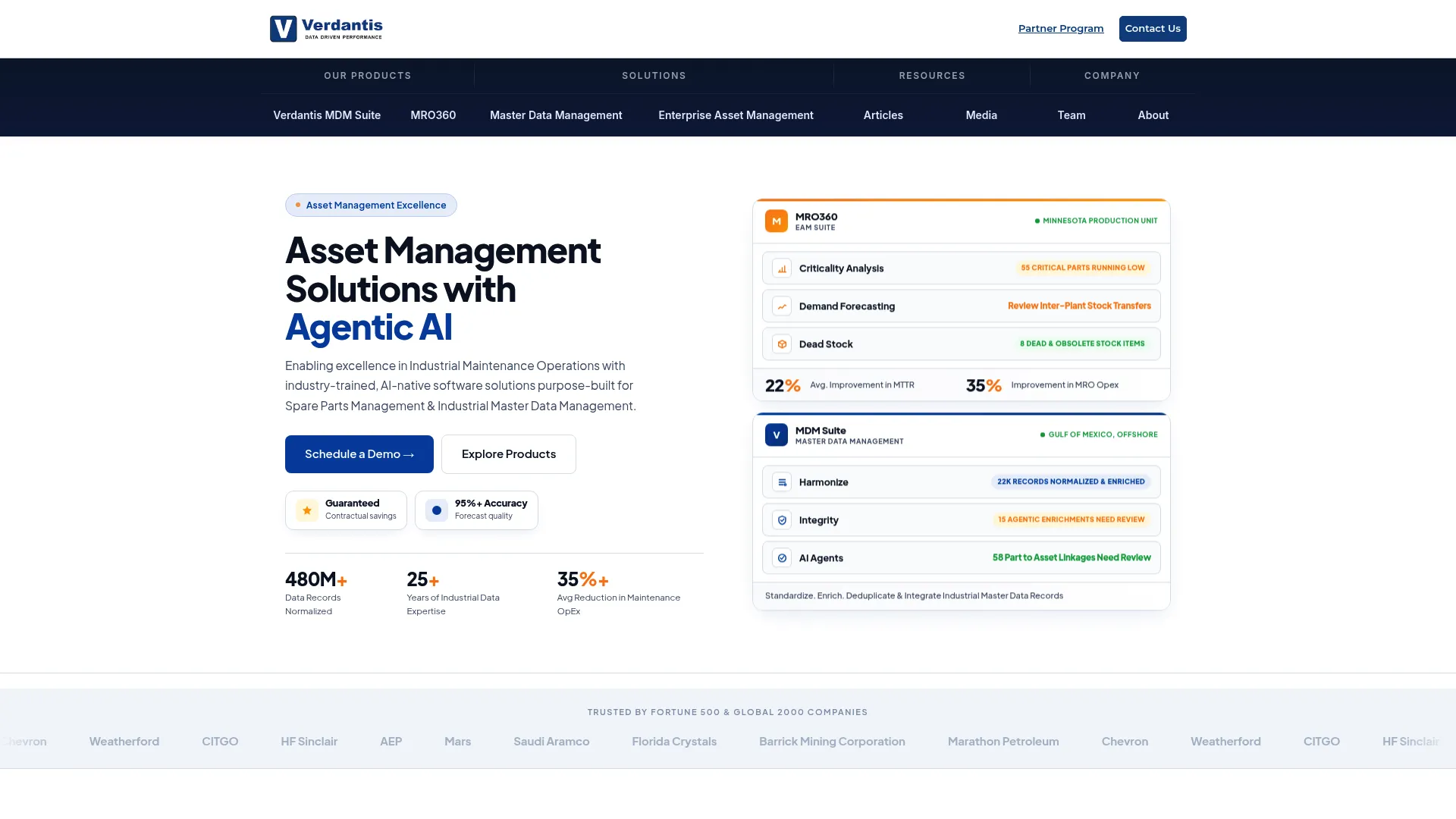Click the COMPANY heading
The height and width of the screenshot is (819, 1456).
(x=1112, y=76)
